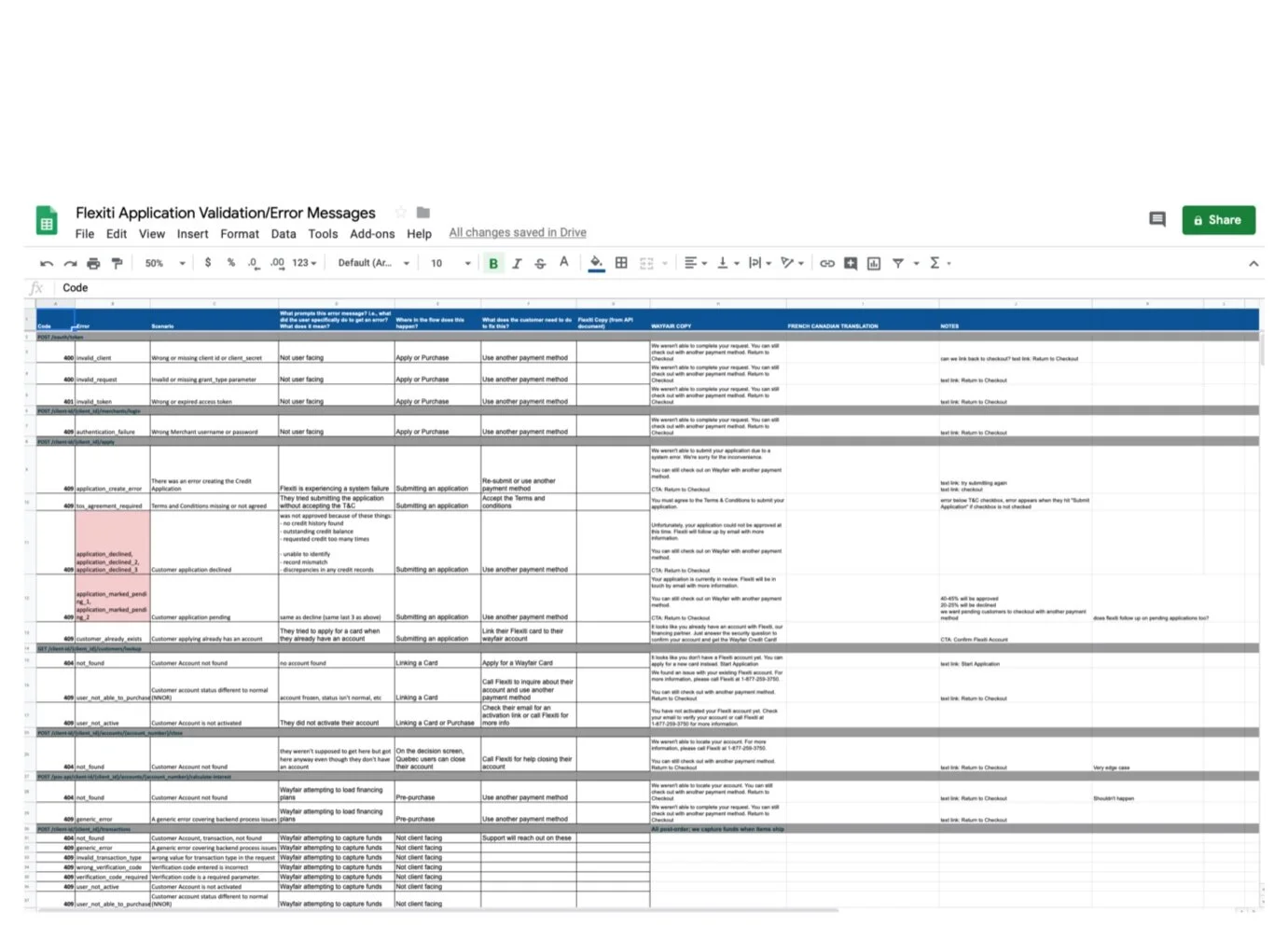1288x940 pixels.
Task: Open the Default font family dropdown
Action: (374, 263)
